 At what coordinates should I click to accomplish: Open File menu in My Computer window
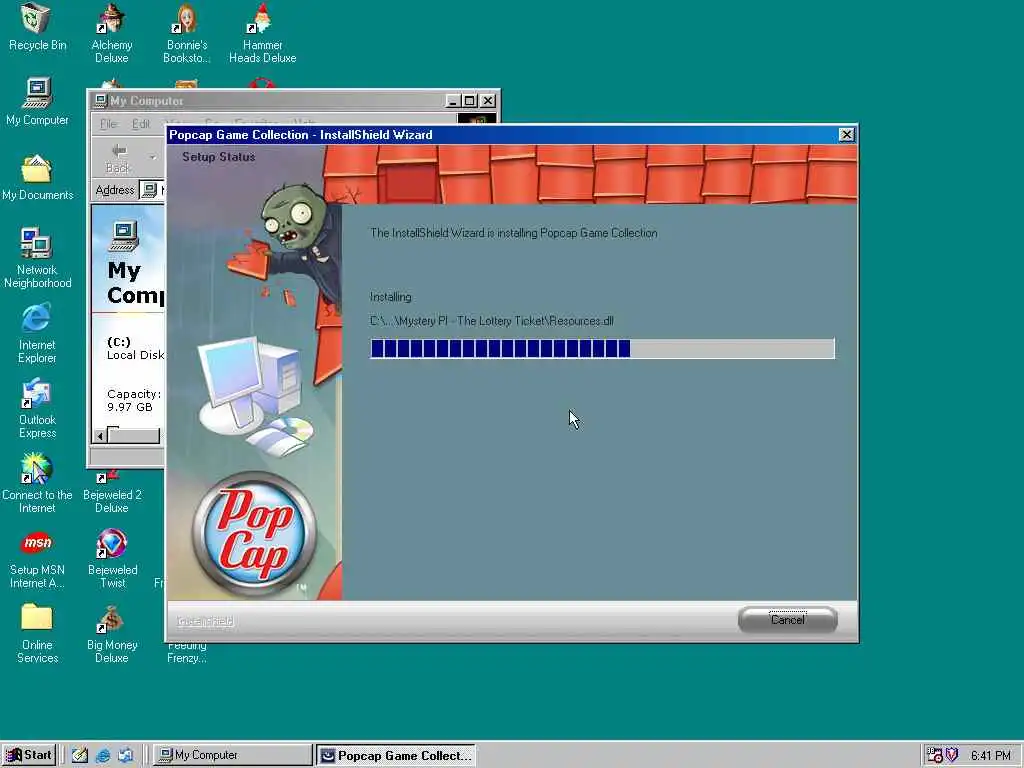(x=108, y=124)
